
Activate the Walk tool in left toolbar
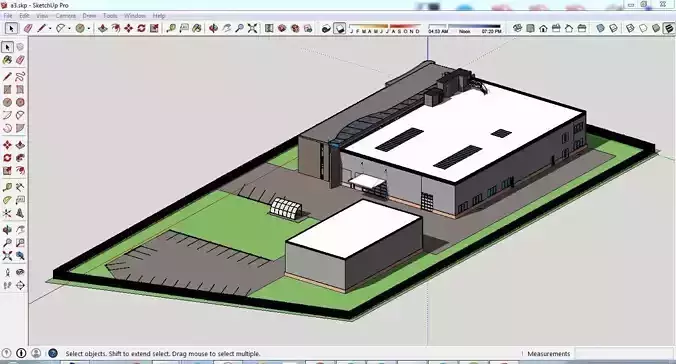point(7,285)
